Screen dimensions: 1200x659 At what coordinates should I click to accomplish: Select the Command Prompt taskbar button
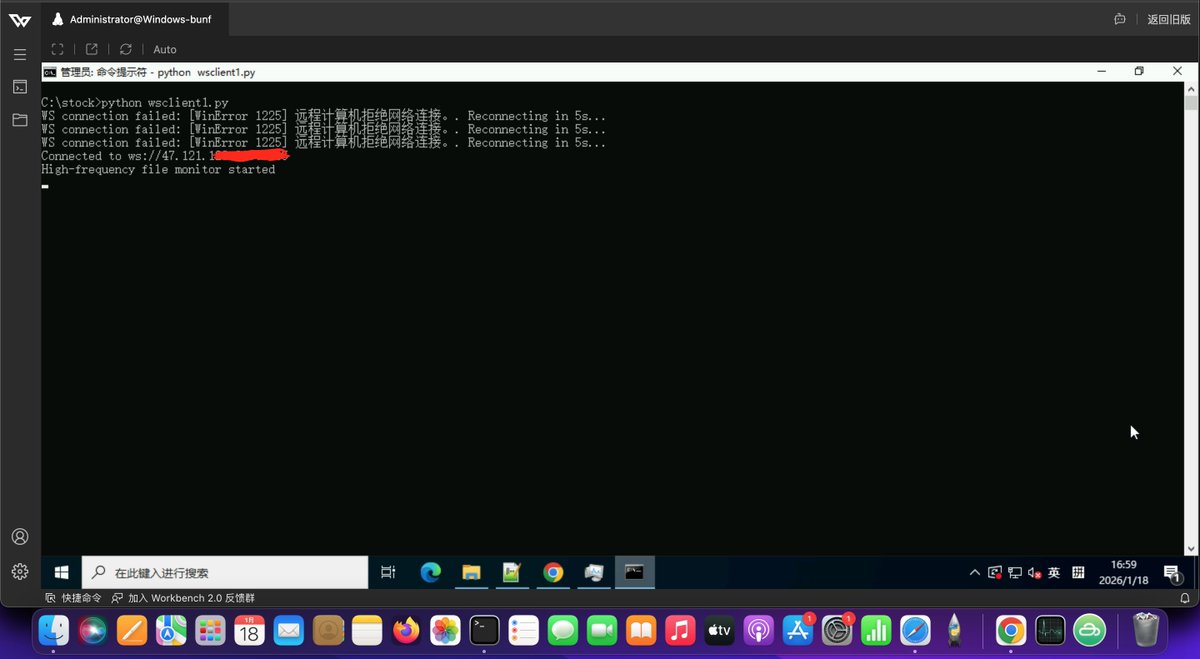(x=635, y=572)
